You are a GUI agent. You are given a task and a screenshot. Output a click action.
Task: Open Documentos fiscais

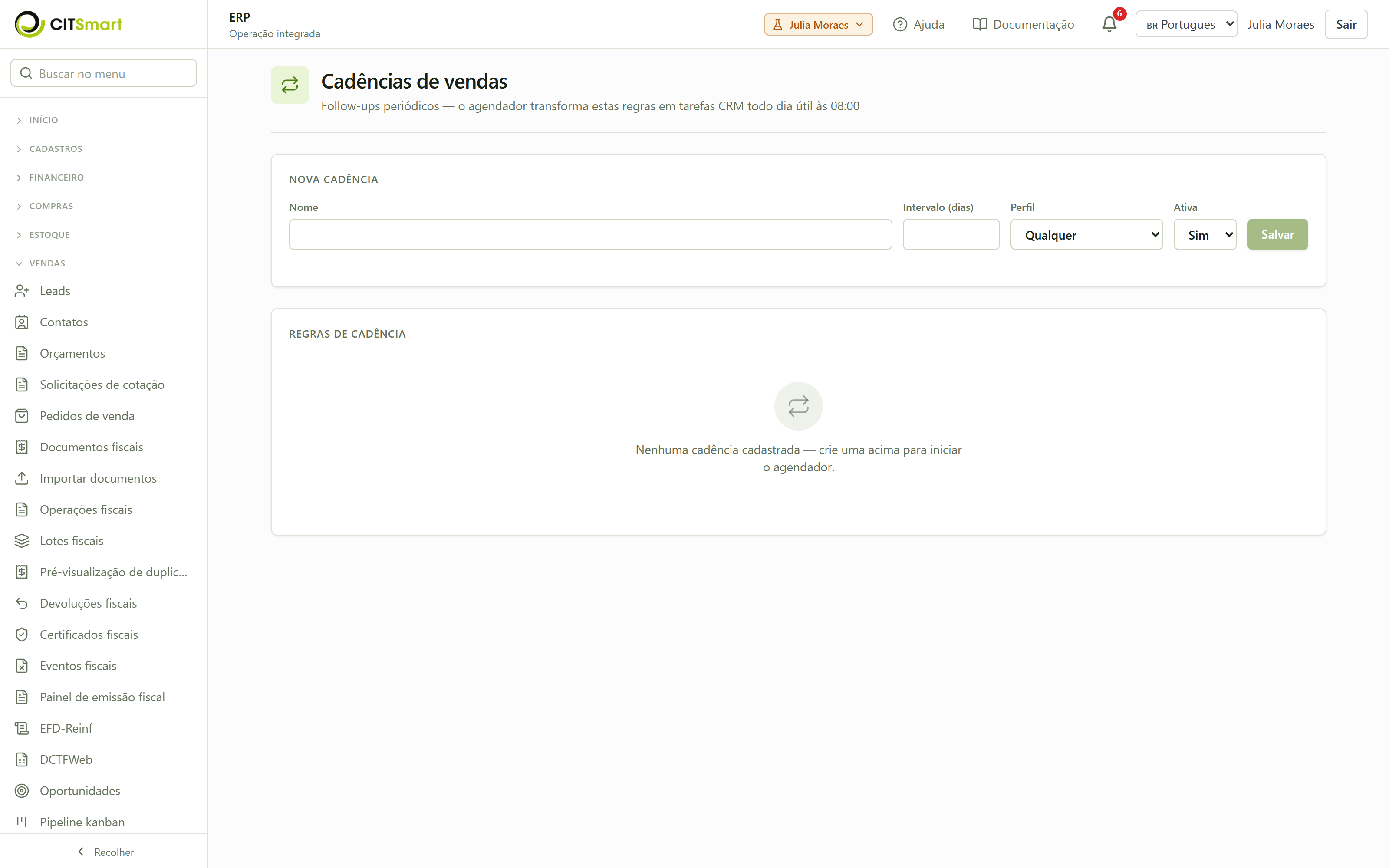(x=103, y=447)
